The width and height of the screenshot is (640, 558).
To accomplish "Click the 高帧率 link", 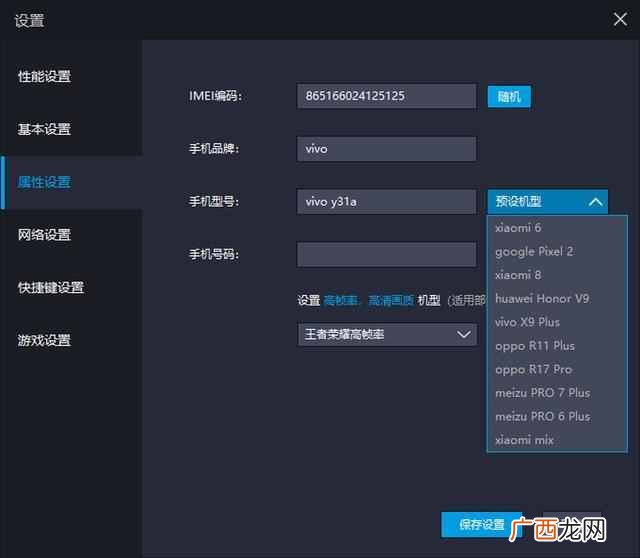I will (340, 301).
